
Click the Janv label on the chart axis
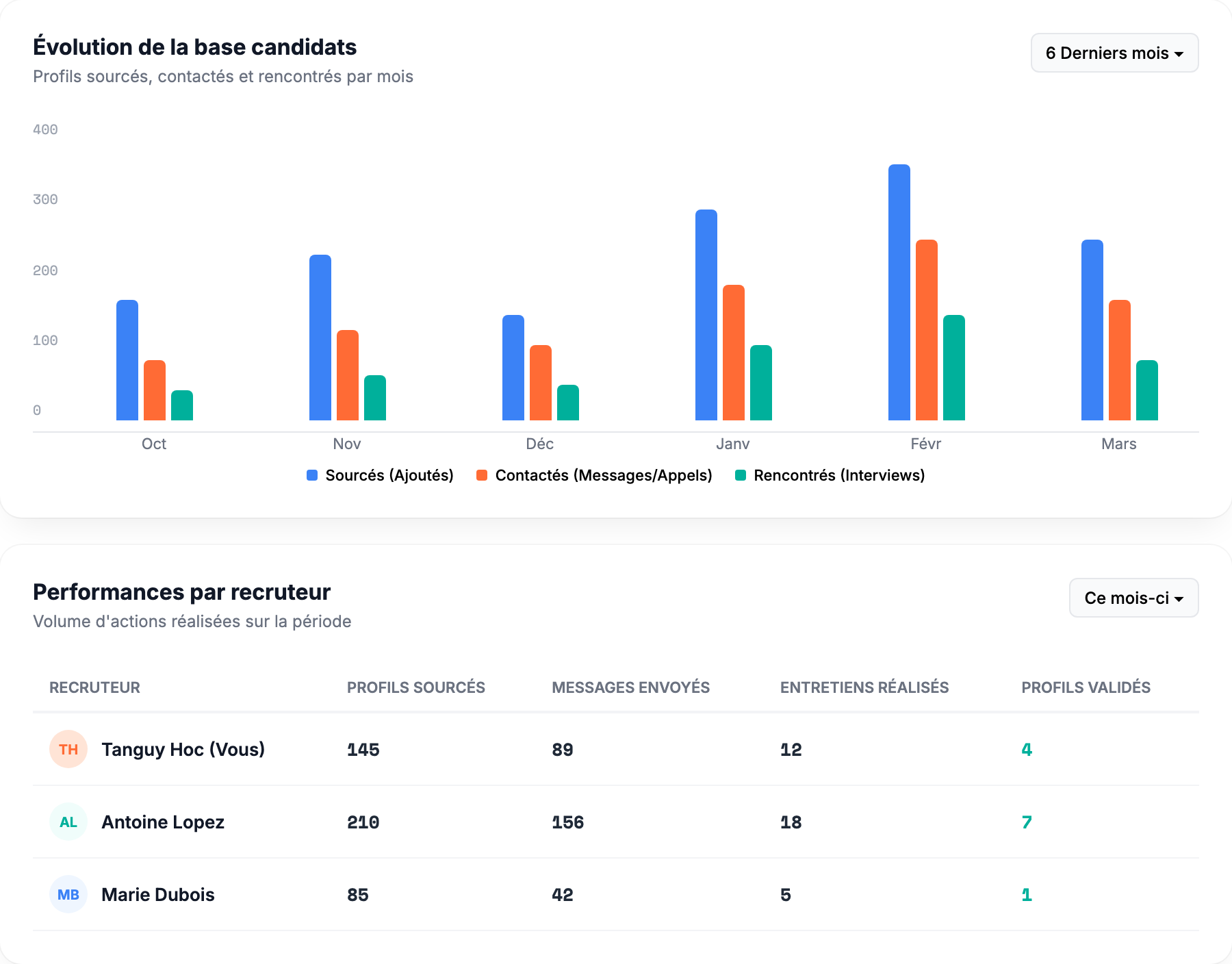733,444
